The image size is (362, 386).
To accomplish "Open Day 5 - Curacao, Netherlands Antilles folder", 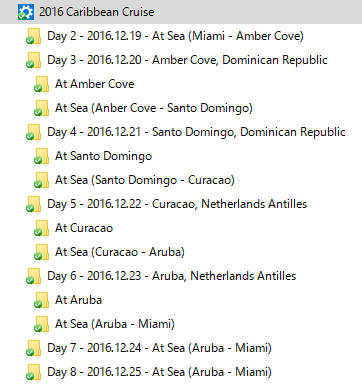I will tap(177, 204).
